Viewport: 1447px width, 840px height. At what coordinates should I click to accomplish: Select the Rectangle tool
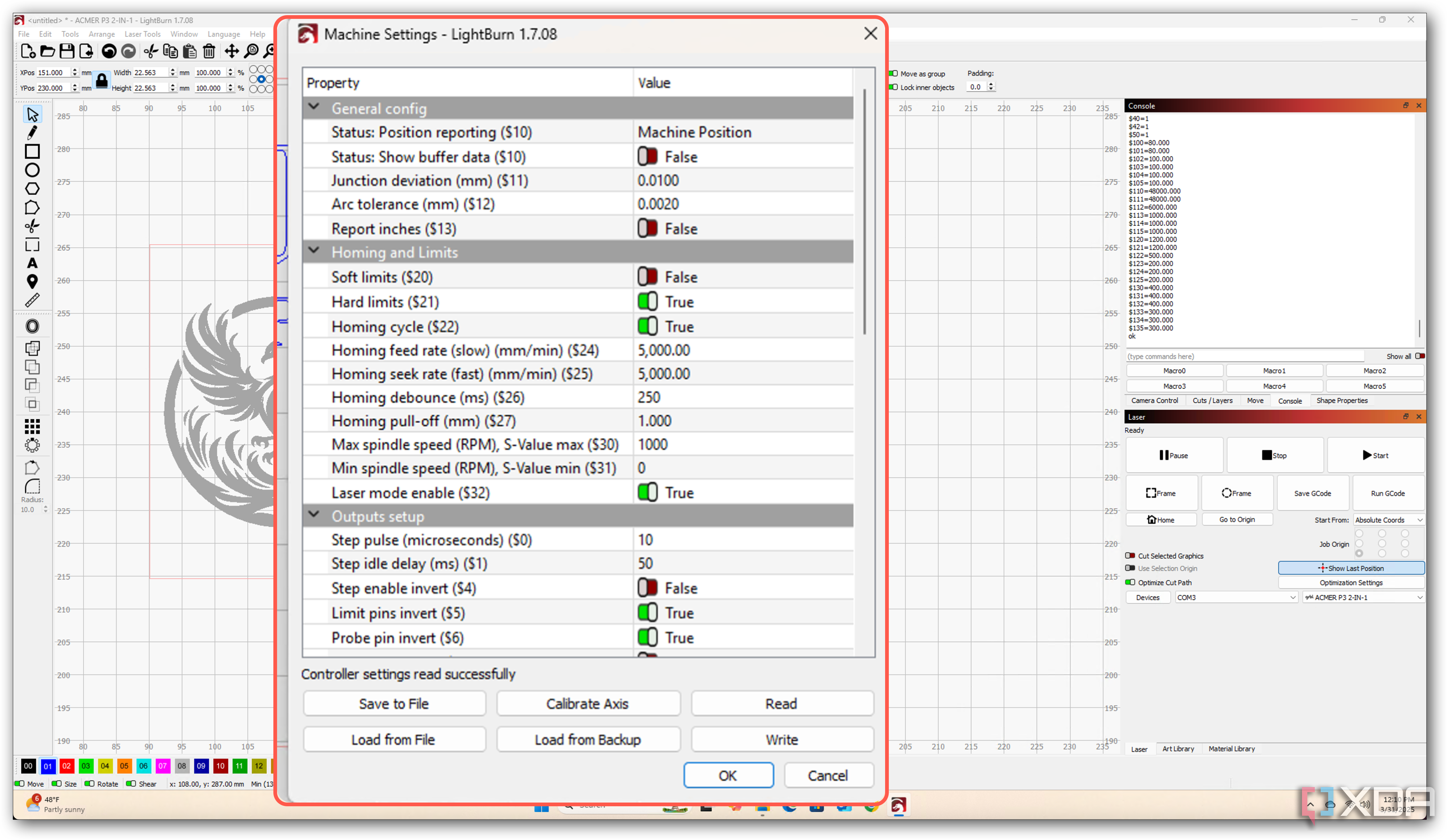[x=32, y=152]
